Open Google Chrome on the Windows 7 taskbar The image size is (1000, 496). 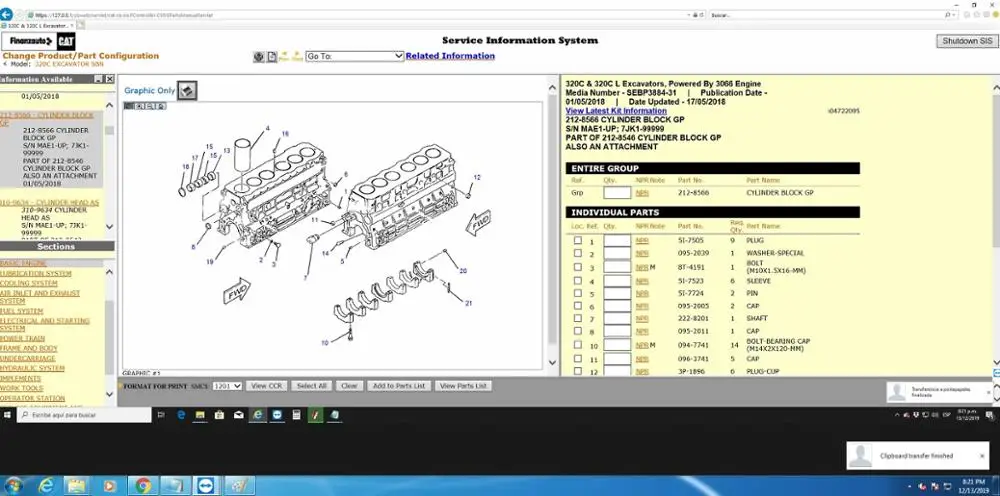click(x=142, y=486)
